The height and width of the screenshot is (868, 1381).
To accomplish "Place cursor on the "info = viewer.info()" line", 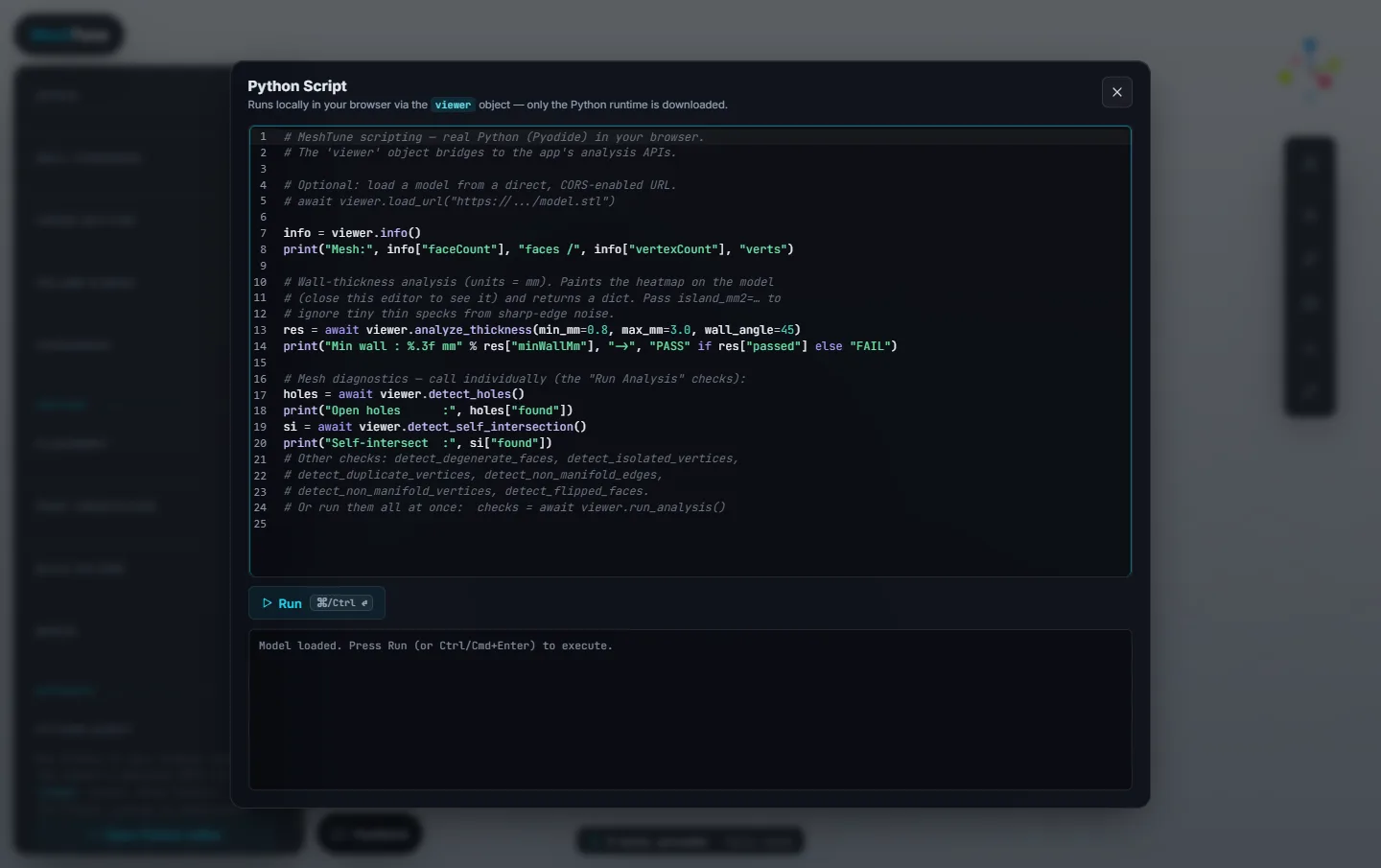I will [x=352, y=233].
